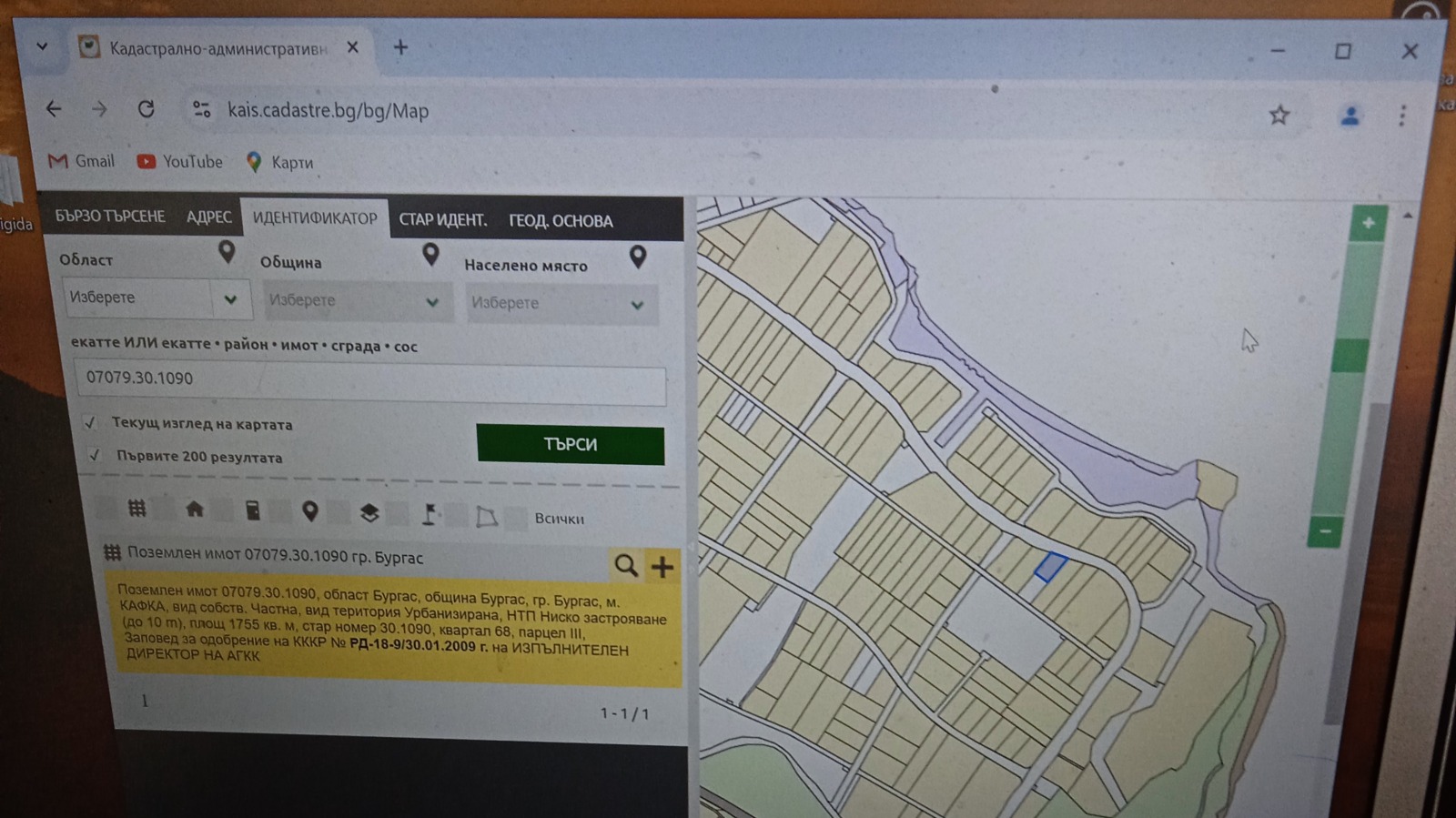Check the box beside 'Всички' filter
Viewport: 1456px width, 818px height.
tap(516, 518)
